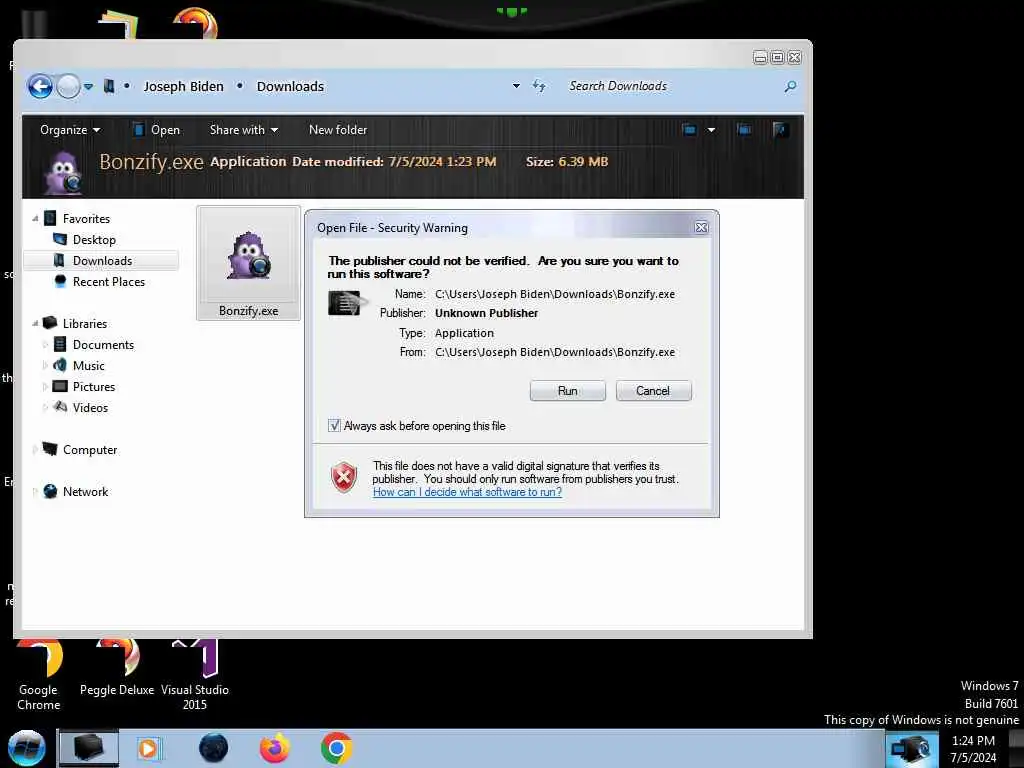Select Desktop under Favorites
The width and height of the screenshot is (1024, 768).
click(94, 240)
